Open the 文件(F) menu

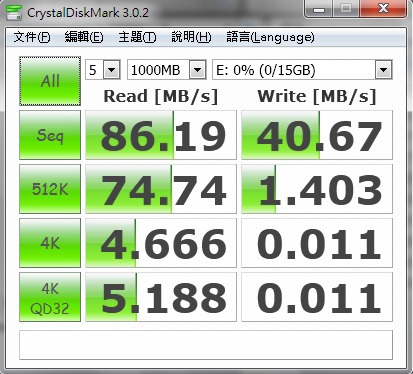point(32,37)
